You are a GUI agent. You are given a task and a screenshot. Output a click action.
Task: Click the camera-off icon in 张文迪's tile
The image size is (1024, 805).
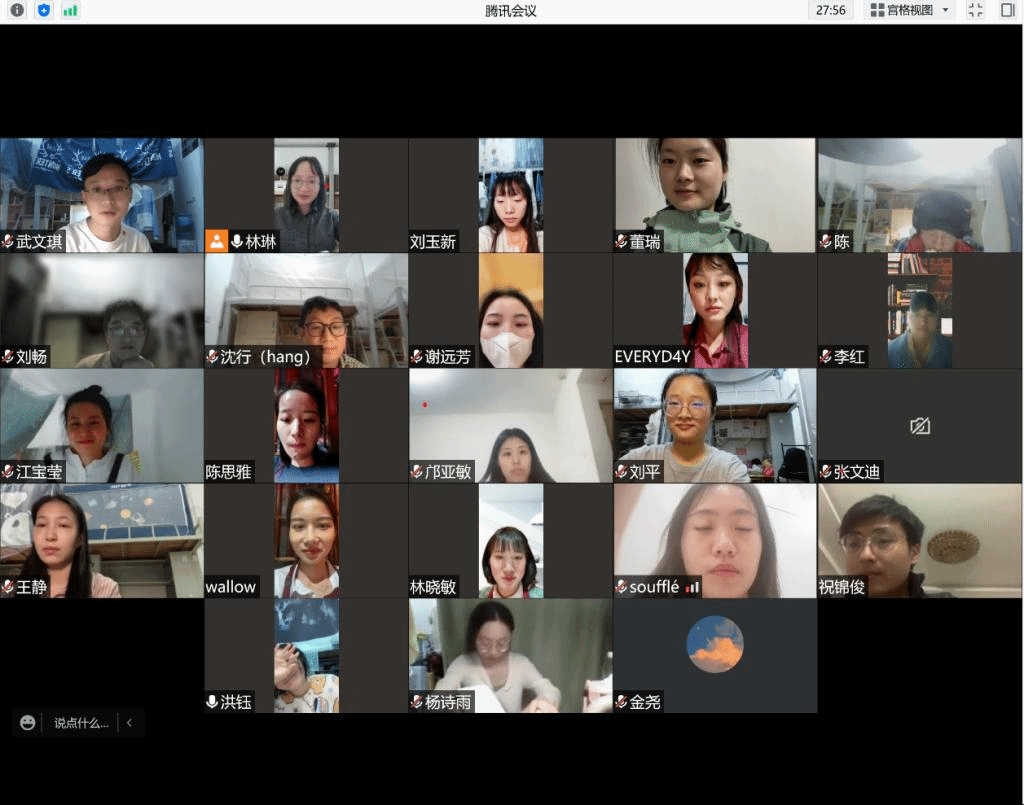coord(920,426)
